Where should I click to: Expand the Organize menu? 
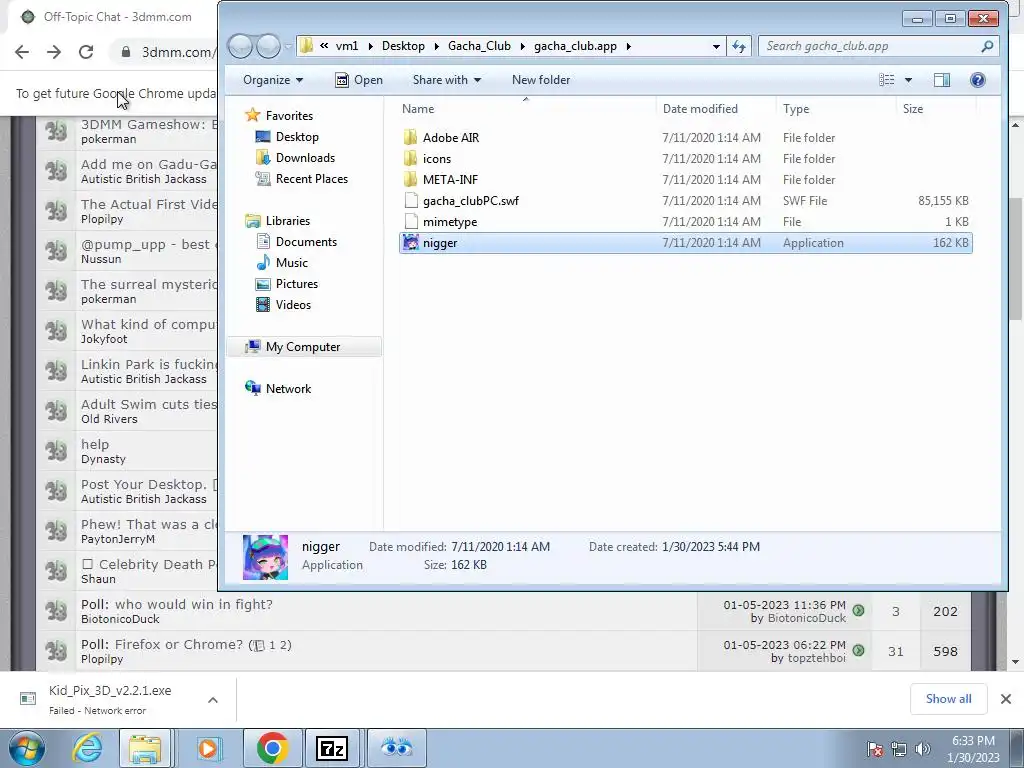coord(273,80)
